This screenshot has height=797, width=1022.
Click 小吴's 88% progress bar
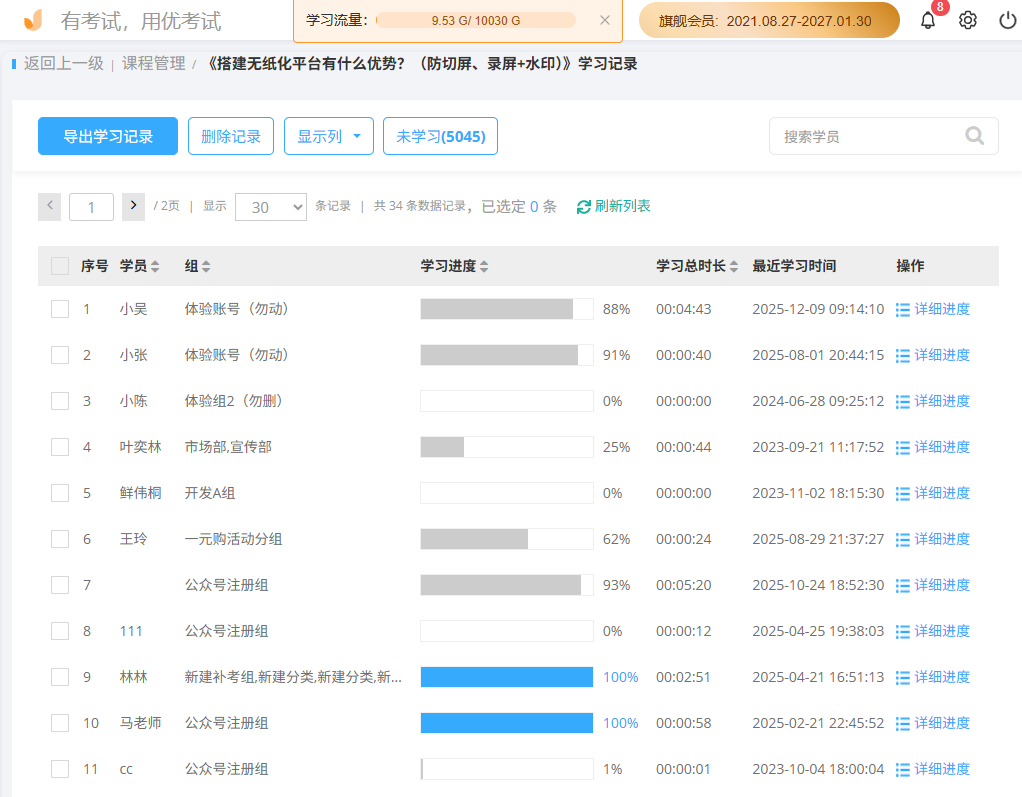point(506,309)
